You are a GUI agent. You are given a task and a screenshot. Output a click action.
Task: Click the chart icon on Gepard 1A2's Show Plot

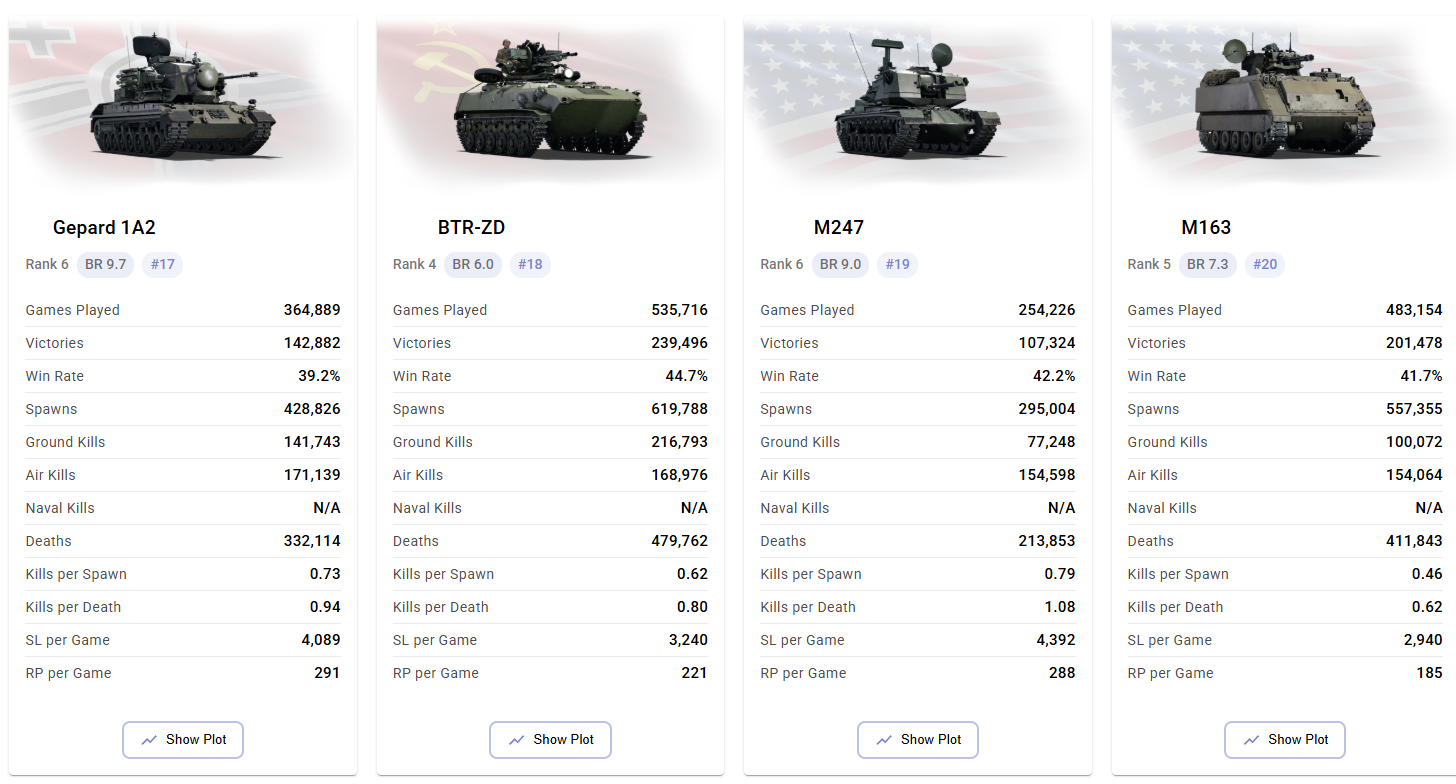coord(150,740)
